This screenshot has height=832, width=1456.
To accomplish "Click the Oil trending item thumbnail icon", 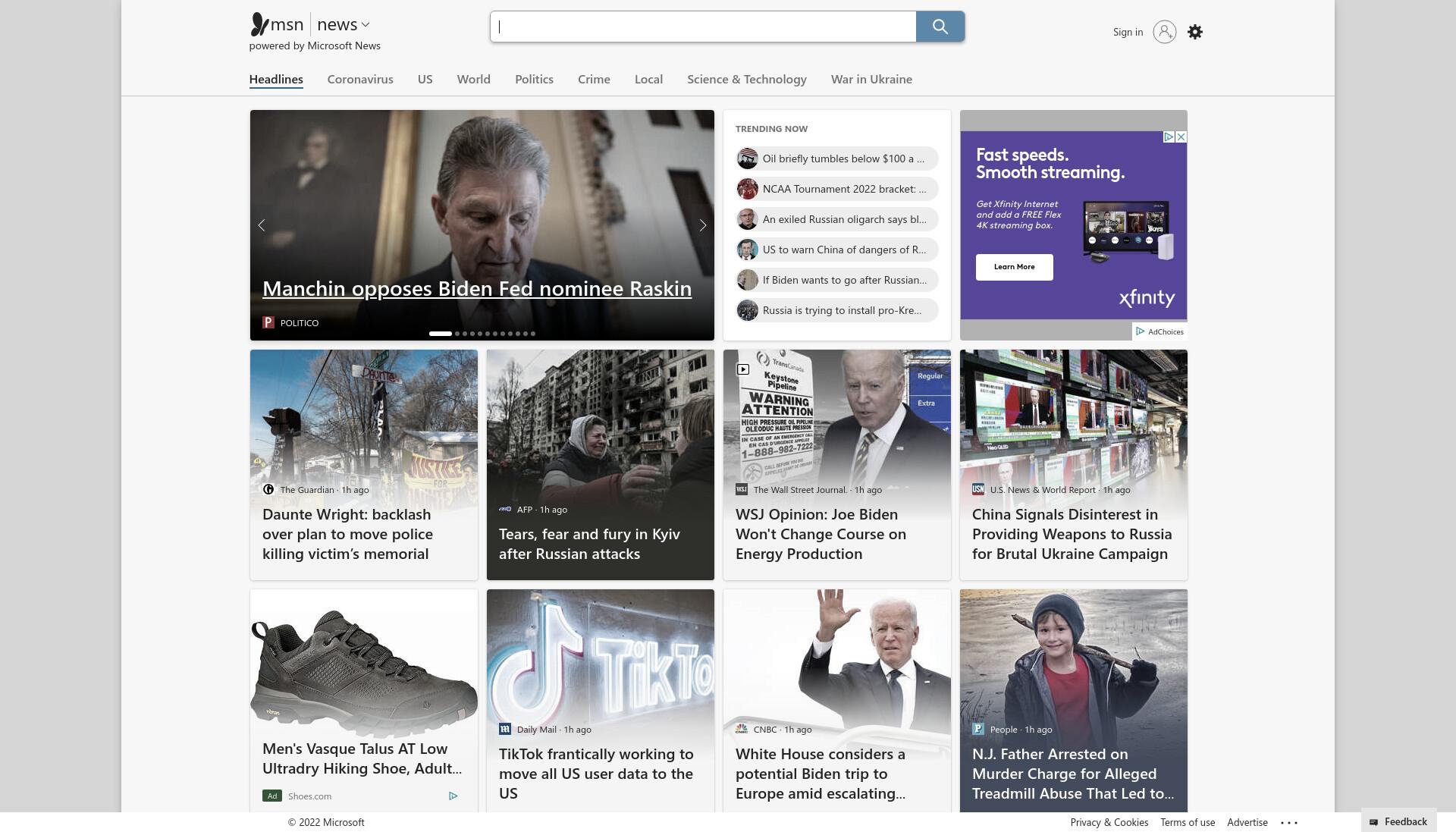I will point(748,159).
